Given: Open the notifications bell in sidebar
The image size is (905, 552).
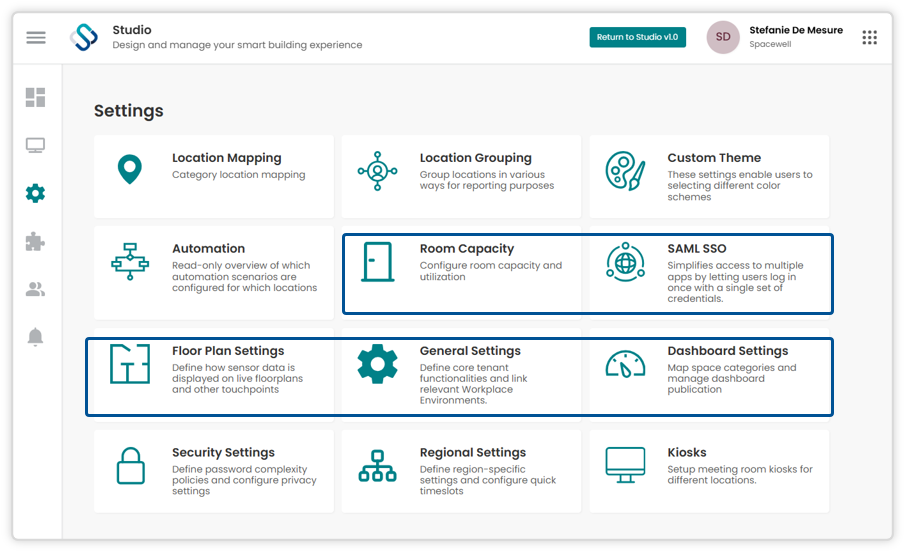Looking at the screenshot, I should [x=35, y=337].
